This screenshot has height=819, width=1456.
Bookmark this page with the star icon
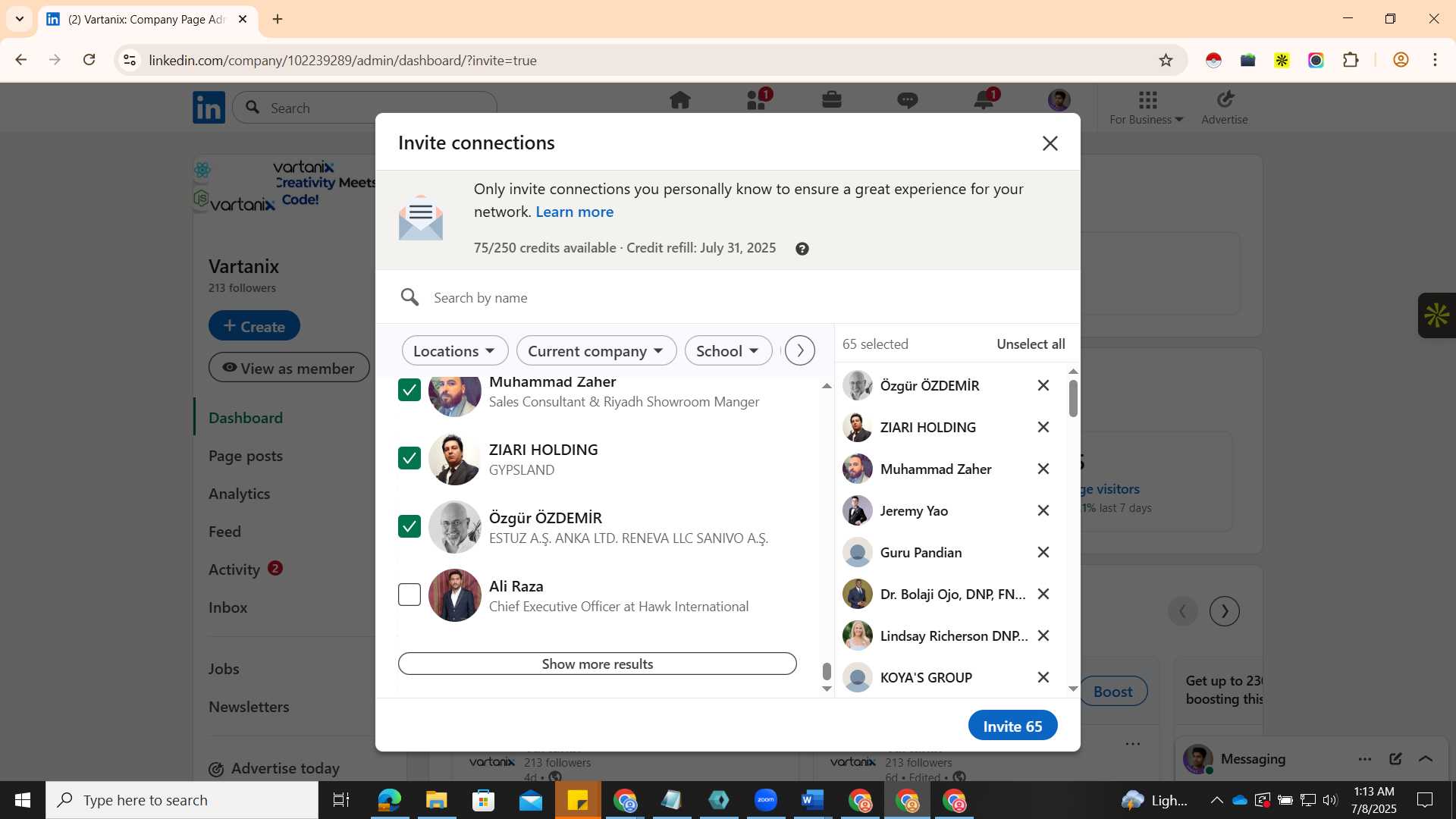pyautogui.click(x=1166, y=60)
